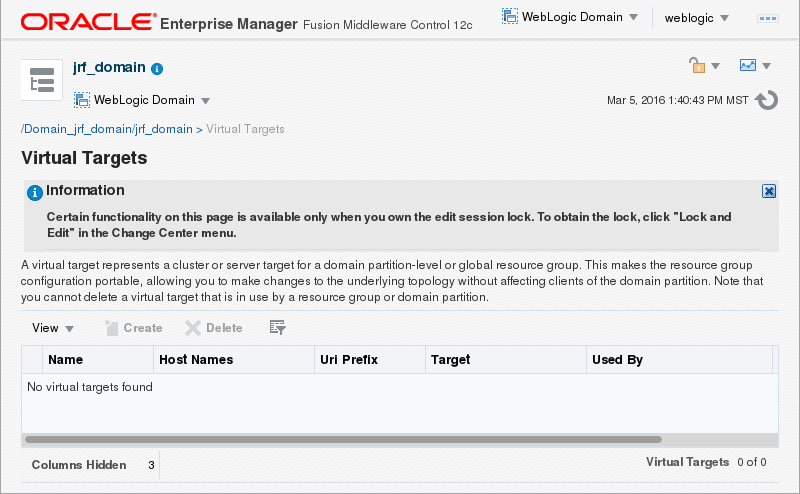Open the performance chart icon menu
Image resolution: width=800 pixels, height=494 pixels.
point(755,66)
